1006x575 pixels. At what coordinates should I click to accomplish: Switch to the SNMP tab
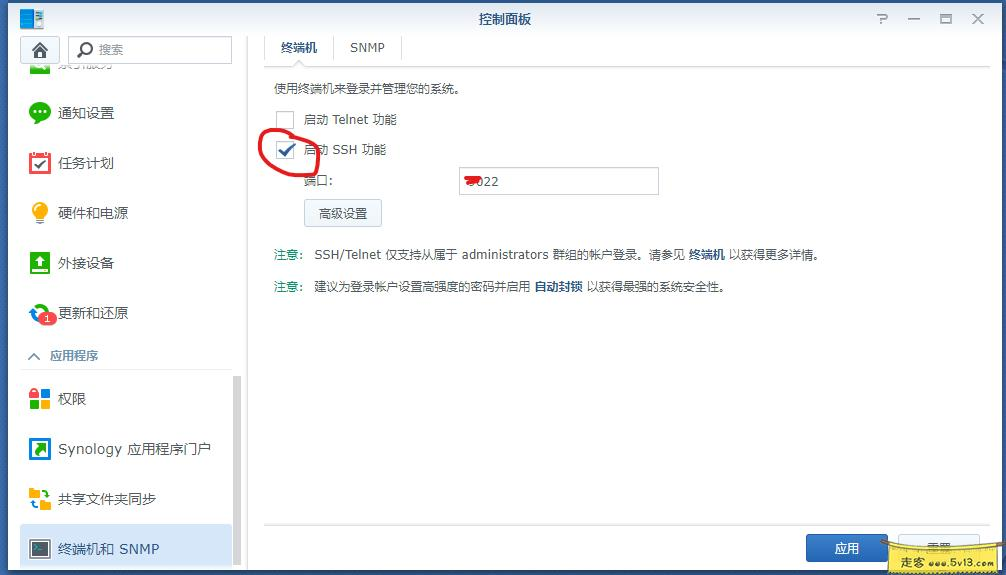(368, 48)
